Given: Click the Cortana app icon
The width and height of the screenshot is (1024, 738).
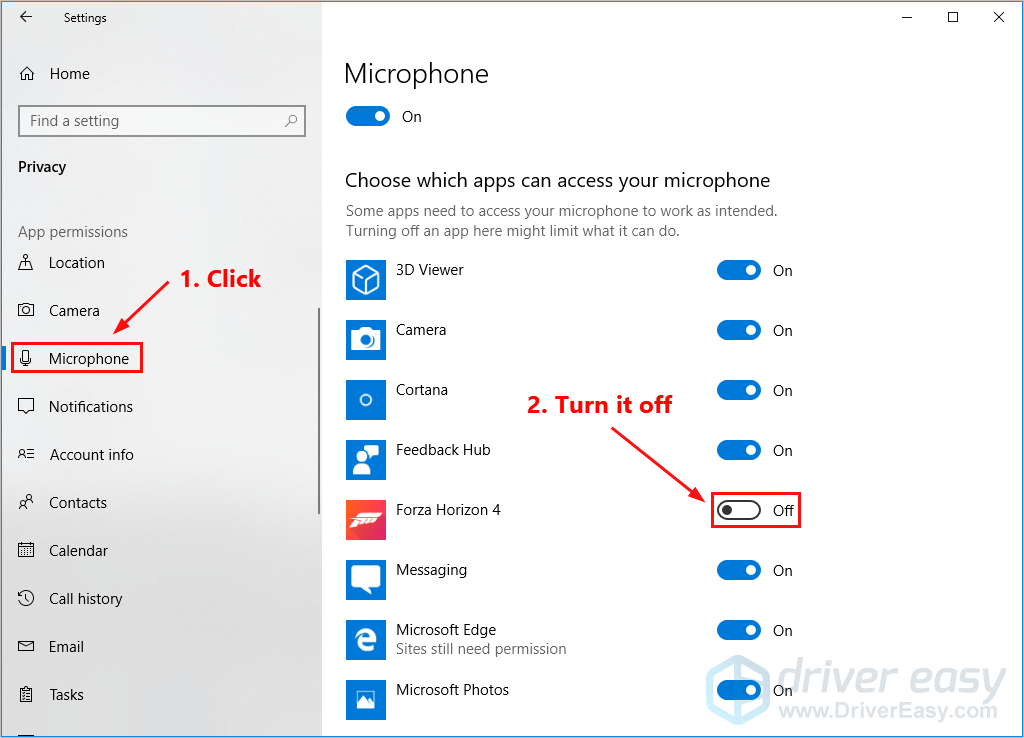Looking at the screenshot, I should click(x=366, y=400).
